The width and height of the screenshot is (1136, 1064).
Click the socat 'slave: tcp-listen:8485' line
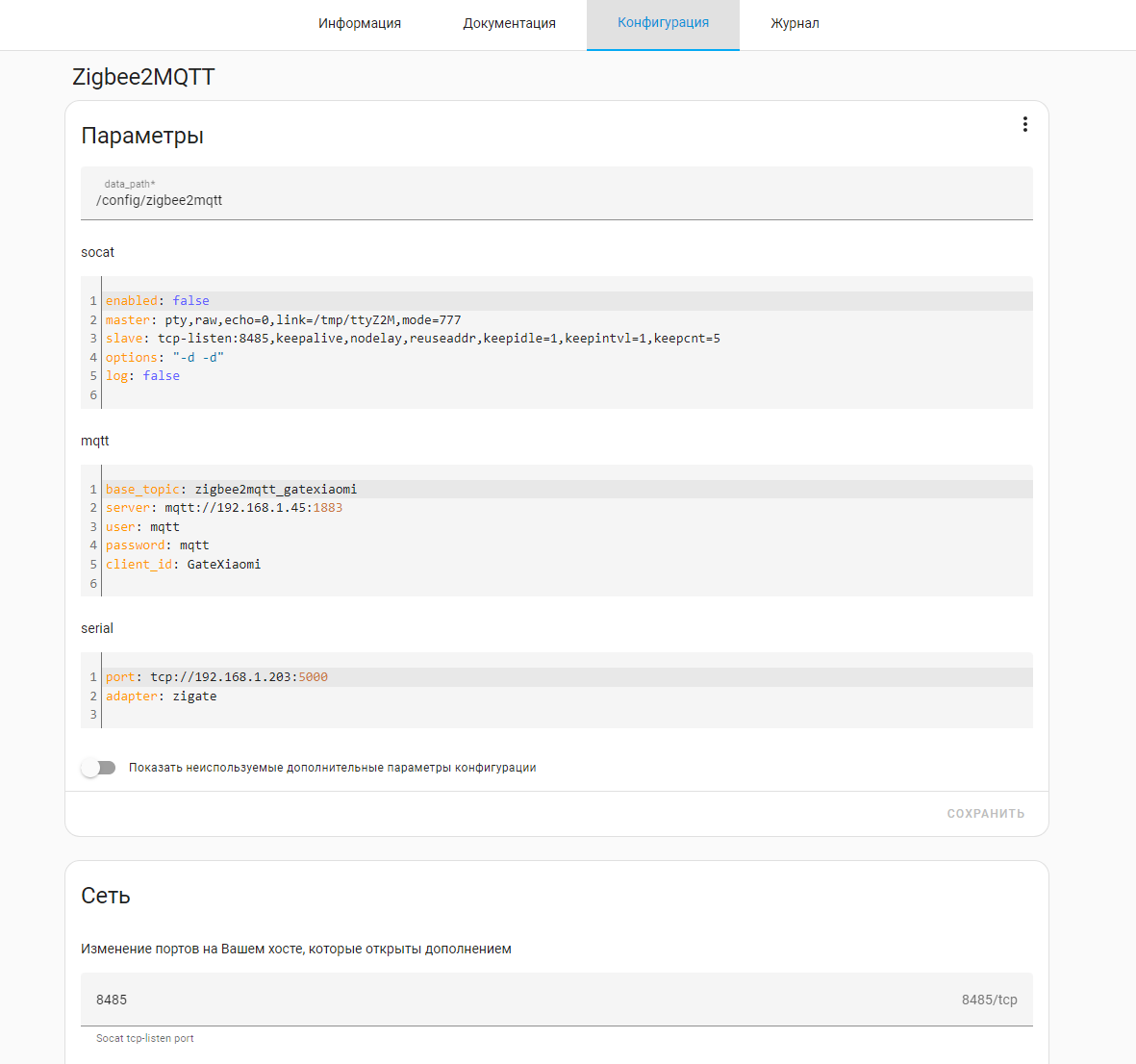(x=413, y=339)
